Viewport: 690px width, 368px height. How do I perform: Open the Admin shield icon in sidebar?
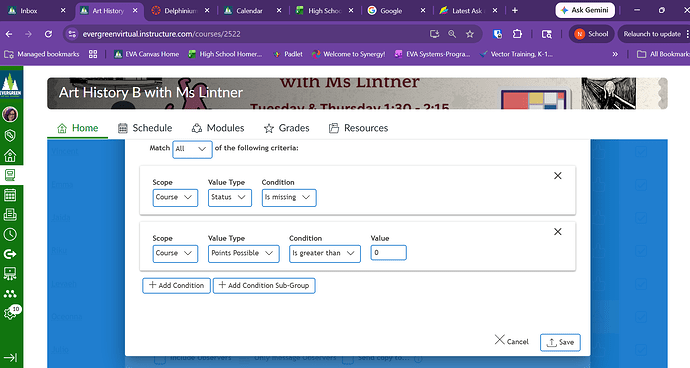[10, 135]
